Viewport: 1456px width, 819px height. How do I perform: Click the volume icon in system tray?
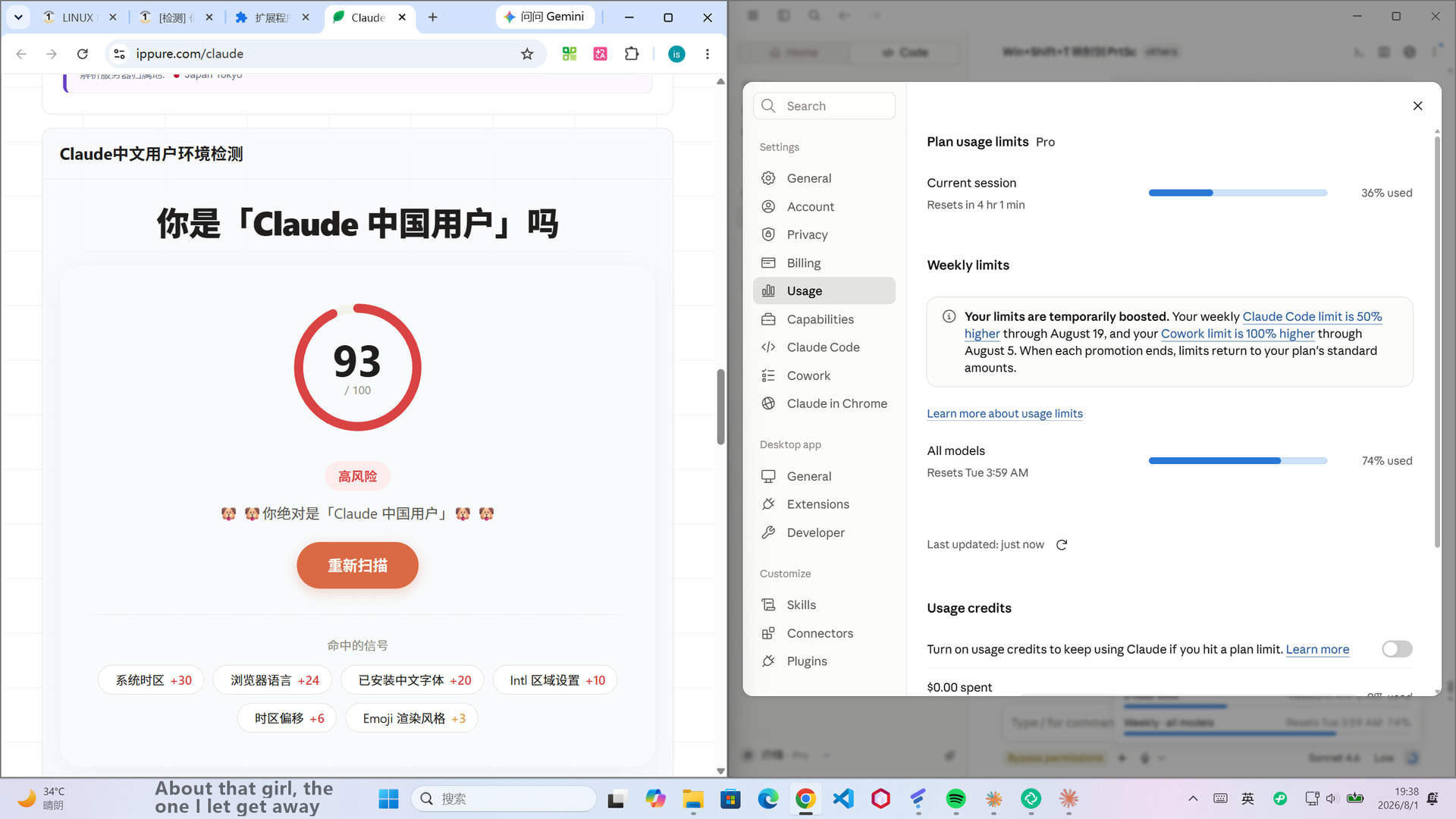(1332, 799)
